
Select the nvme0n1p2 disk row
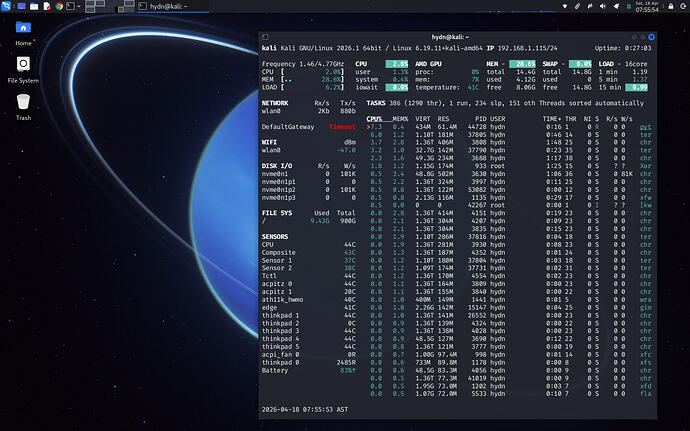tap(309, 190)
